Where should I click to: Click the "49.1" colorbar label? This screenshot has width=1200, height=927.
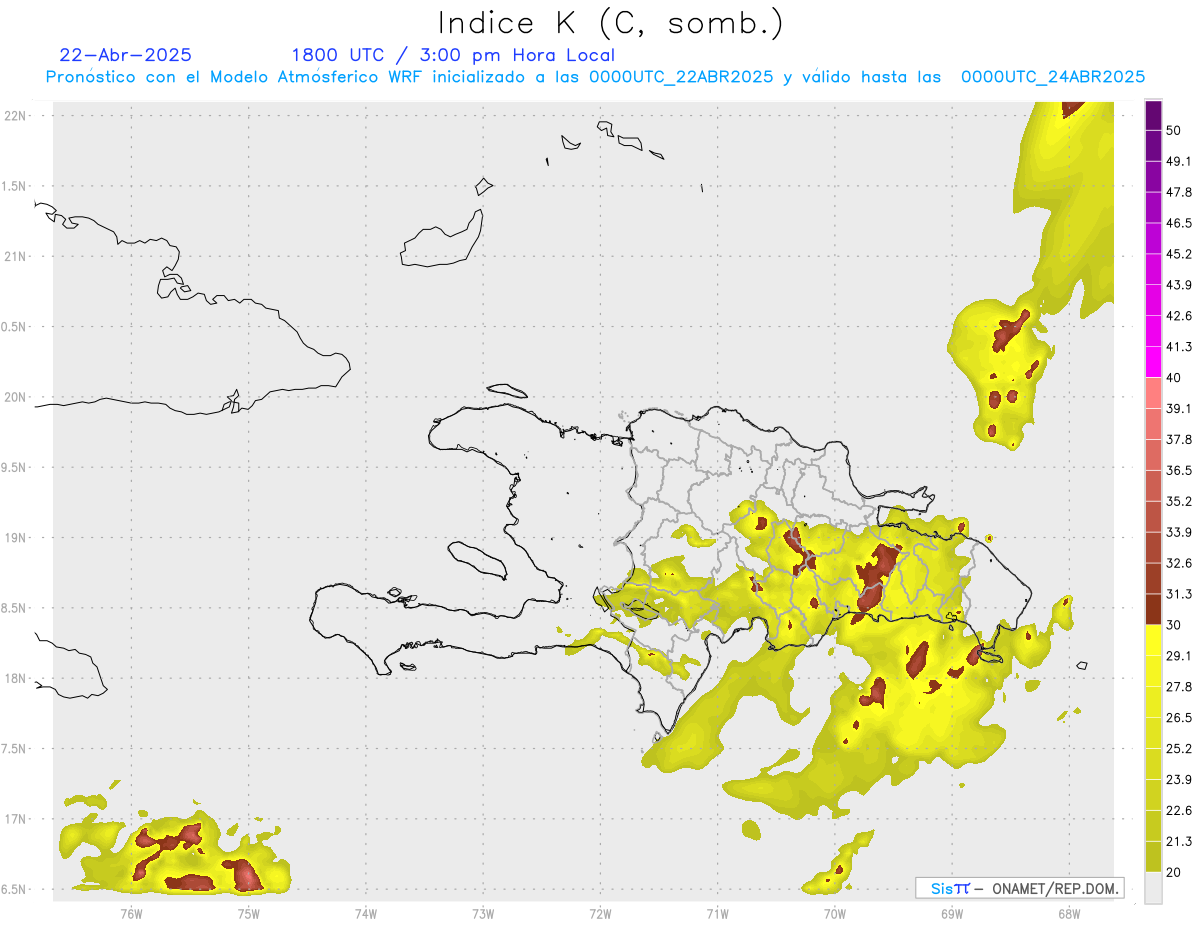(x=1179, y=161)
